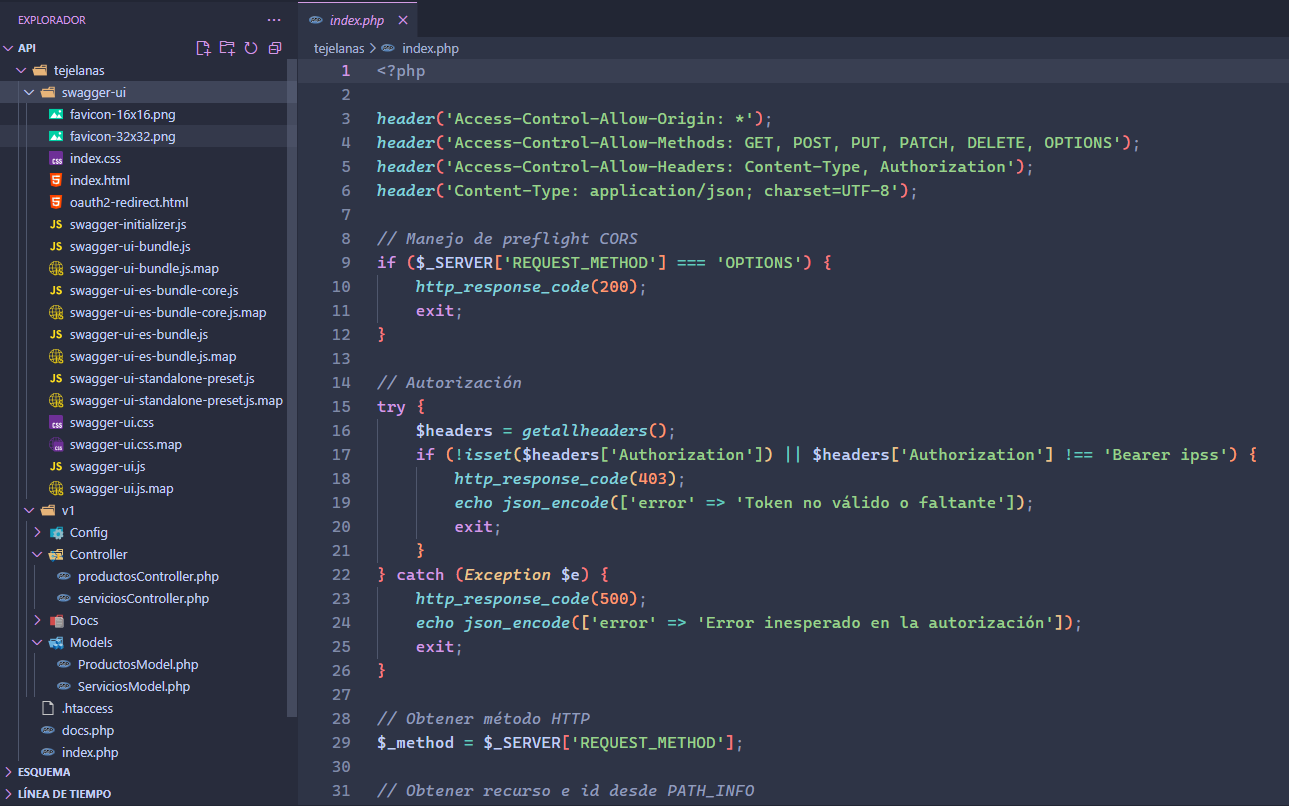Screen dimensions: 1289x806
Task: Open productosController.php file
Action: tap(148, 576)
